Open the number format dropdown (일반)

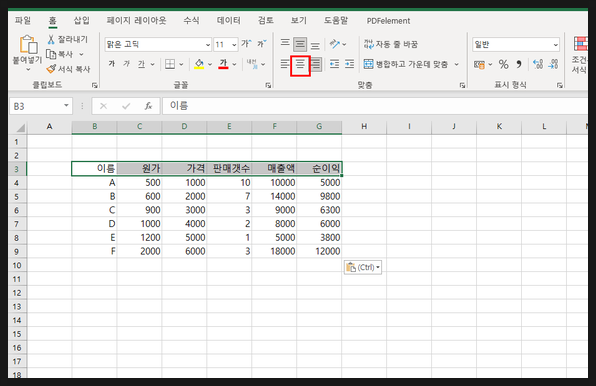(x=555, y=44)
